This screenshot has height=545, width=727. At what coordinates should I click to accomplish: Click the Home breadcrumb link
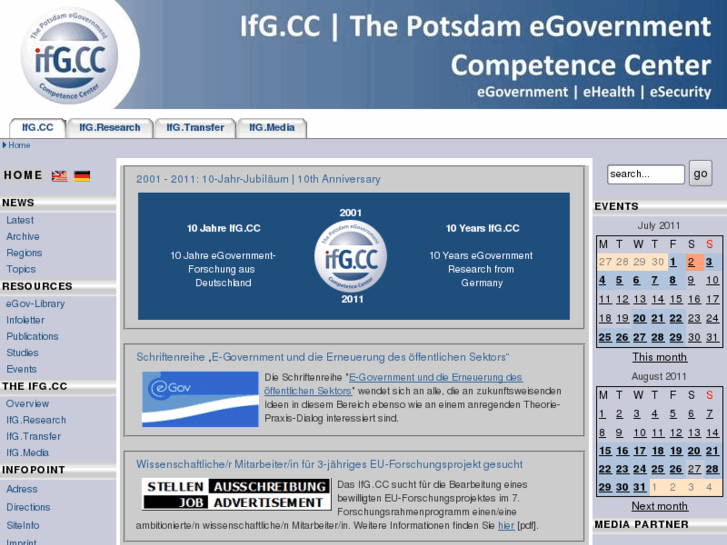19,145
